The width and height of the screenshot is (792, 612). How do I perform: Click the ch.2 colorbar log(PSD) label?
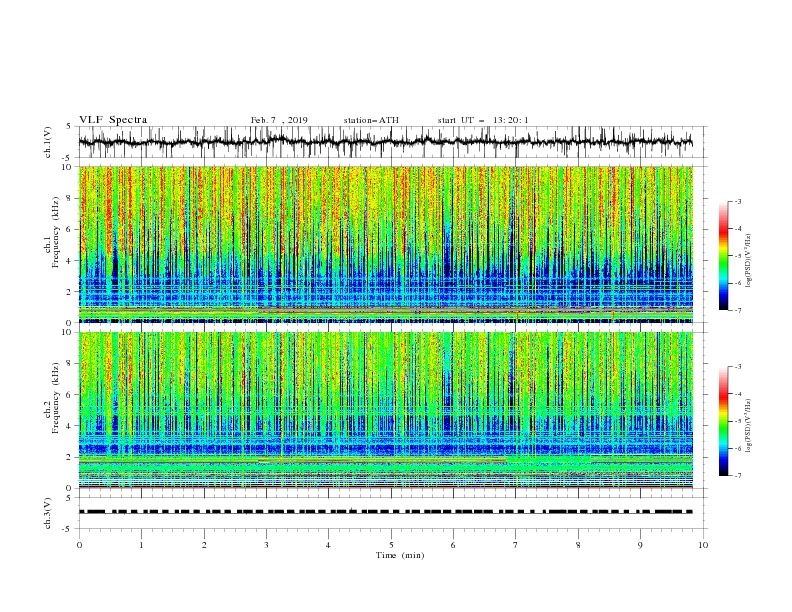pos(749,425)
